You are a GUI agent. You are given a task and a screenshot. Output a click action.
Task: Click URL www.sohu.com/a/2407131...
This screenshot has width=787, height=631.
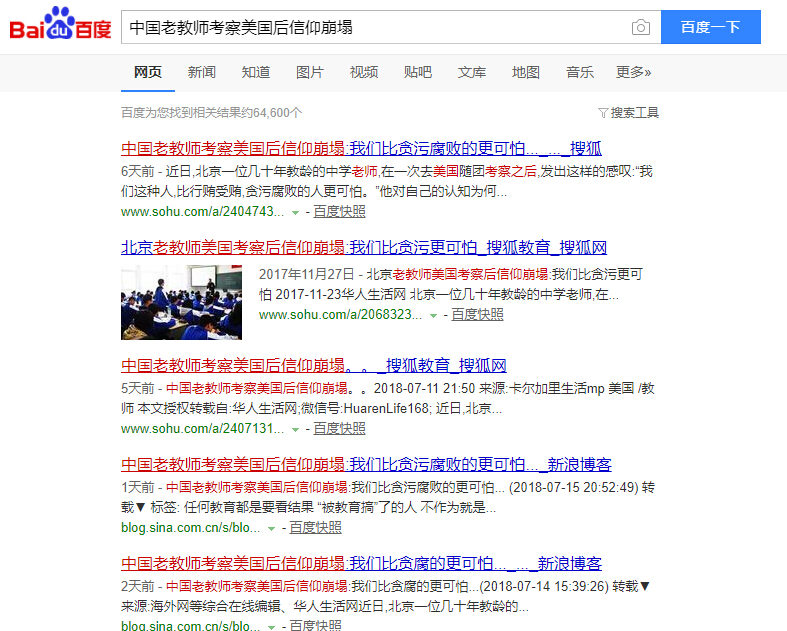[x=202, y=429]
